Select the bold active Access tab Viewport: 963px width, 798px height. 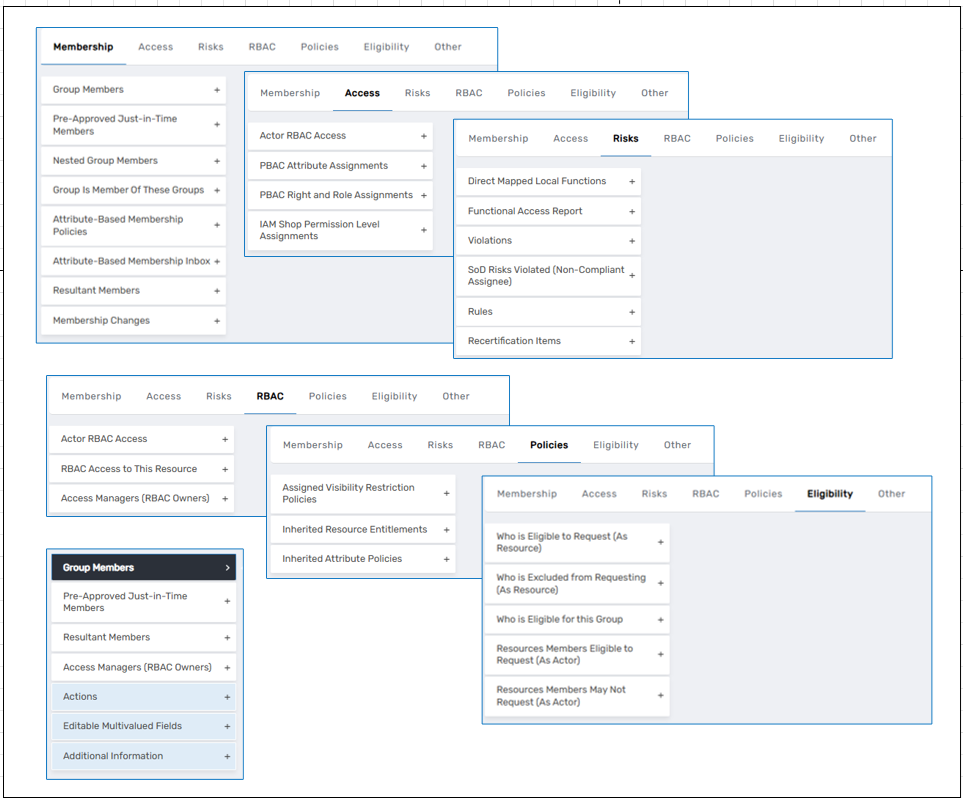(362, 93)
